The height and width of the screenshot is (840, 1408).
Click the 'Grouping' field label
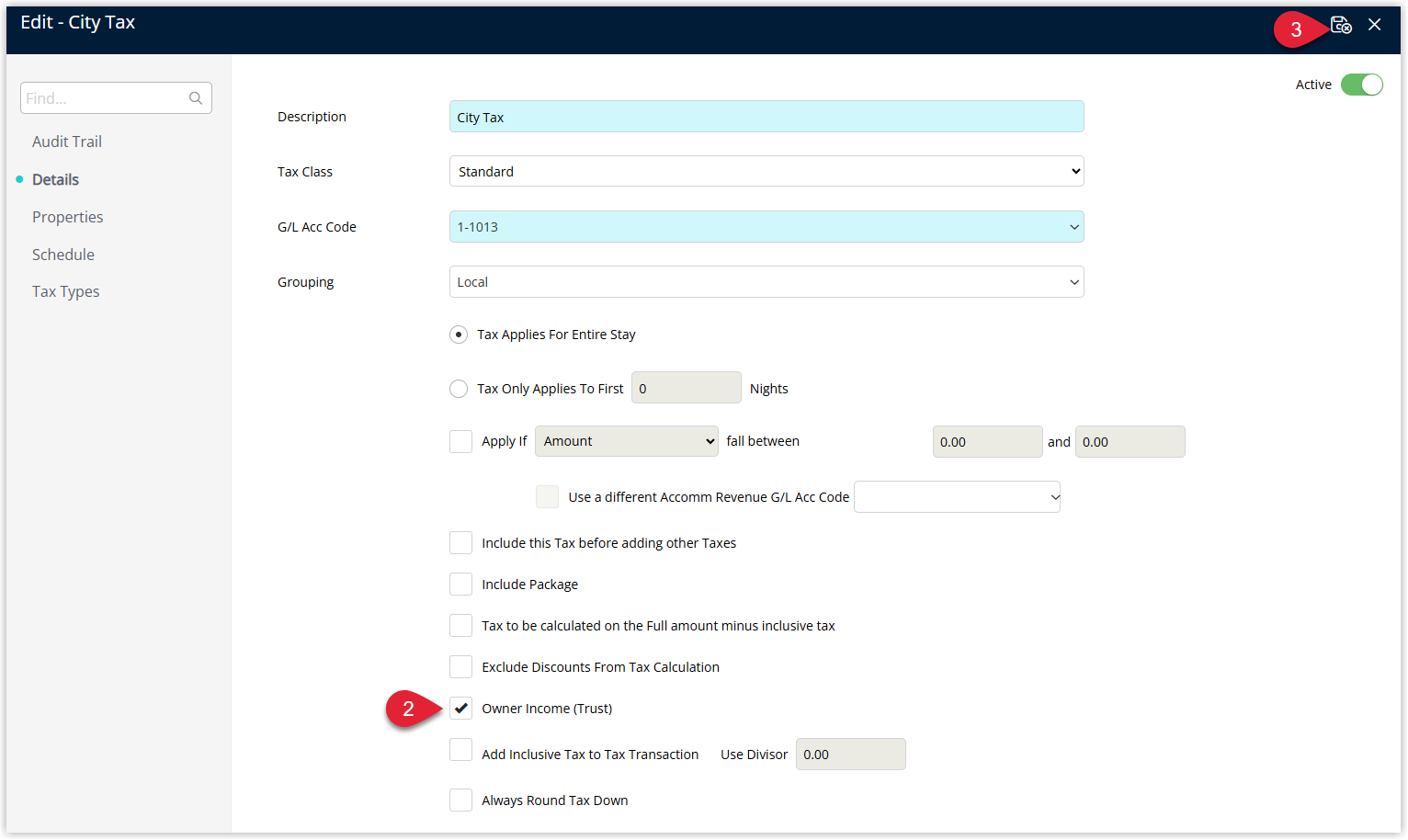[x=306, y=282]
